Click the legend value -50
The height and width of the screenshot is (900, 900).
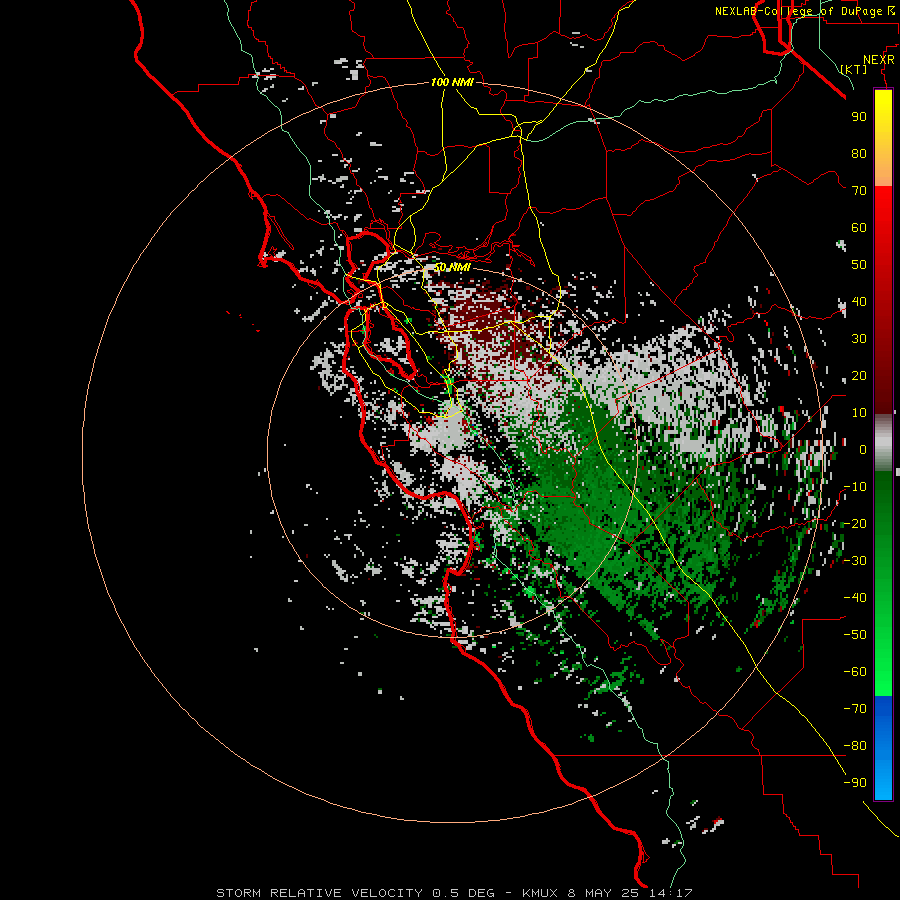855,635
